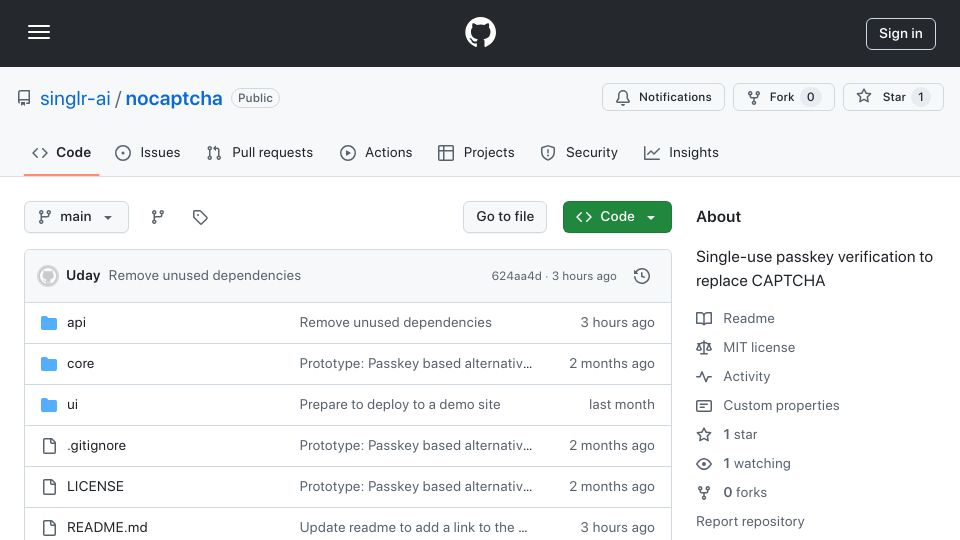Open the .gitignore file
Image resolution: width=960 pixels, height=540 pixels.
pyautogui.click(x=96, y=446)
